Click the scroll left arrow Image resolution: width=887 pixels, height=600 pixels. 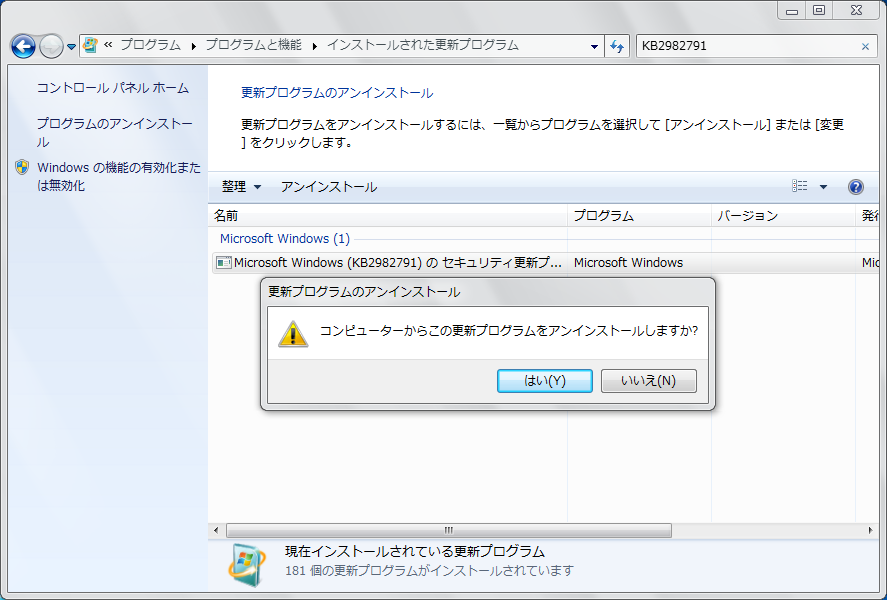(216, 530)
